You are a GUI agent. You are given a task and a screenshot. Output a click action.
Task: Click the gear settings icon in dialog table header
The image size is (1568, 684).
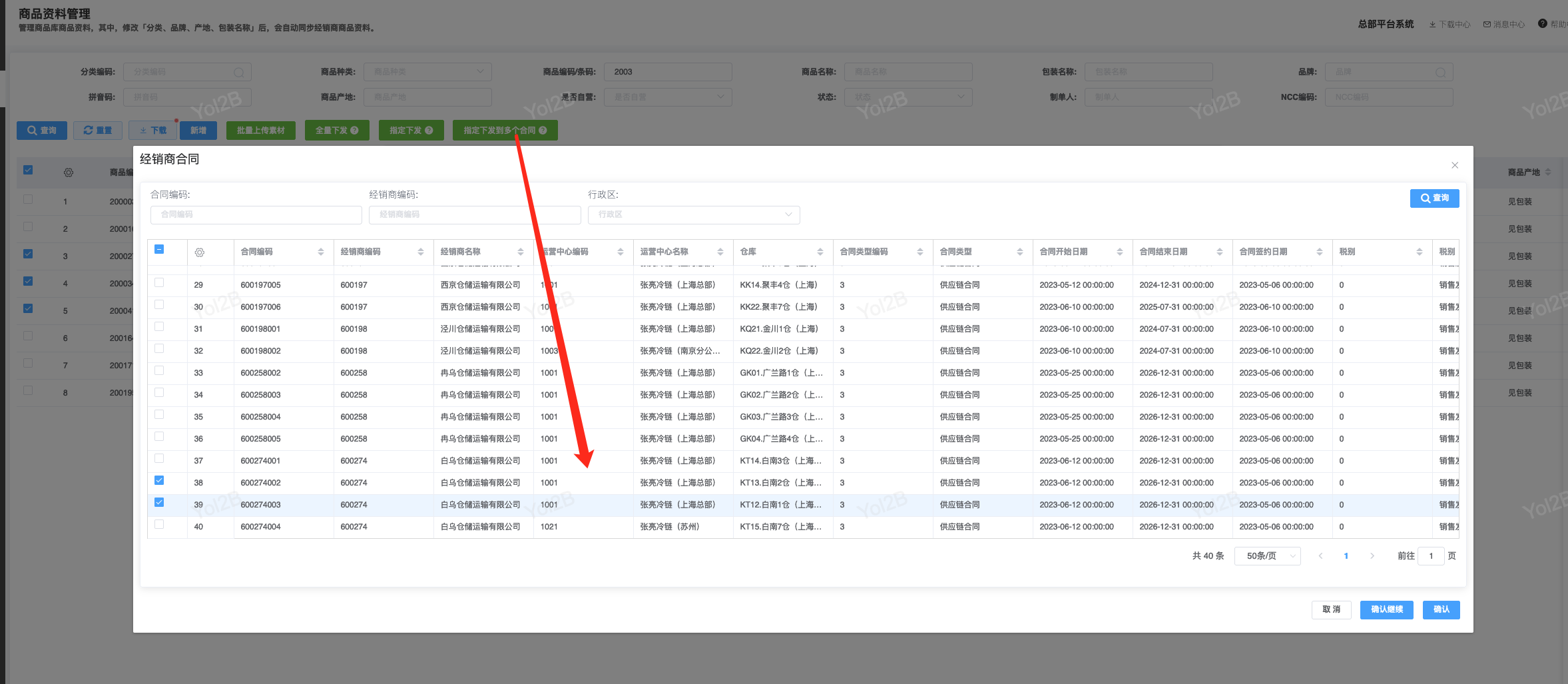click(x=199, y=252)
